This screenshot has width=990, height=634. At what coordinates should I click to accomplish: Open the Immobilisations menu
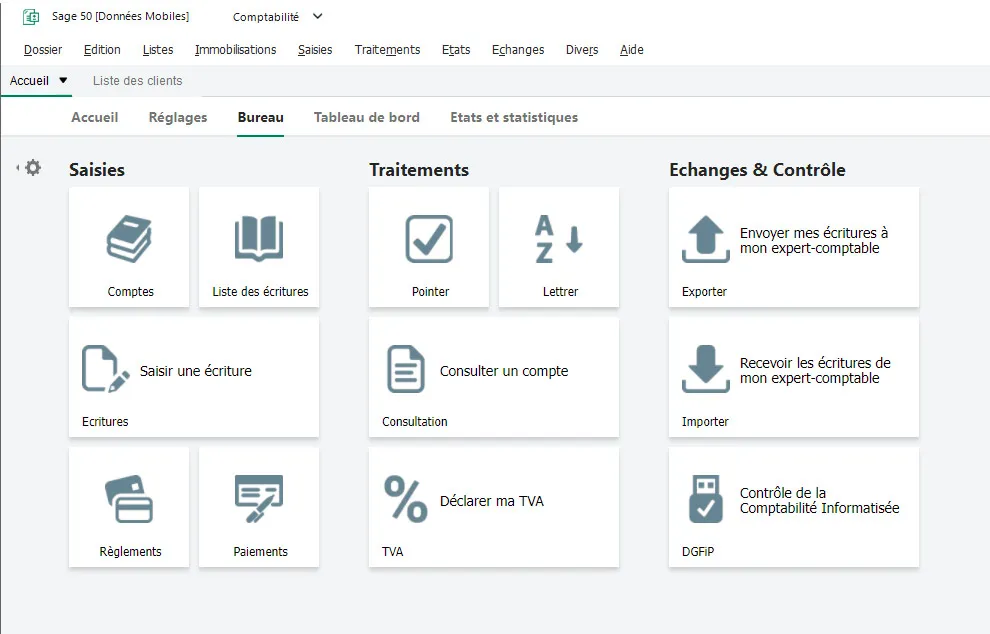pyautogui.click(x=235, y=50)
